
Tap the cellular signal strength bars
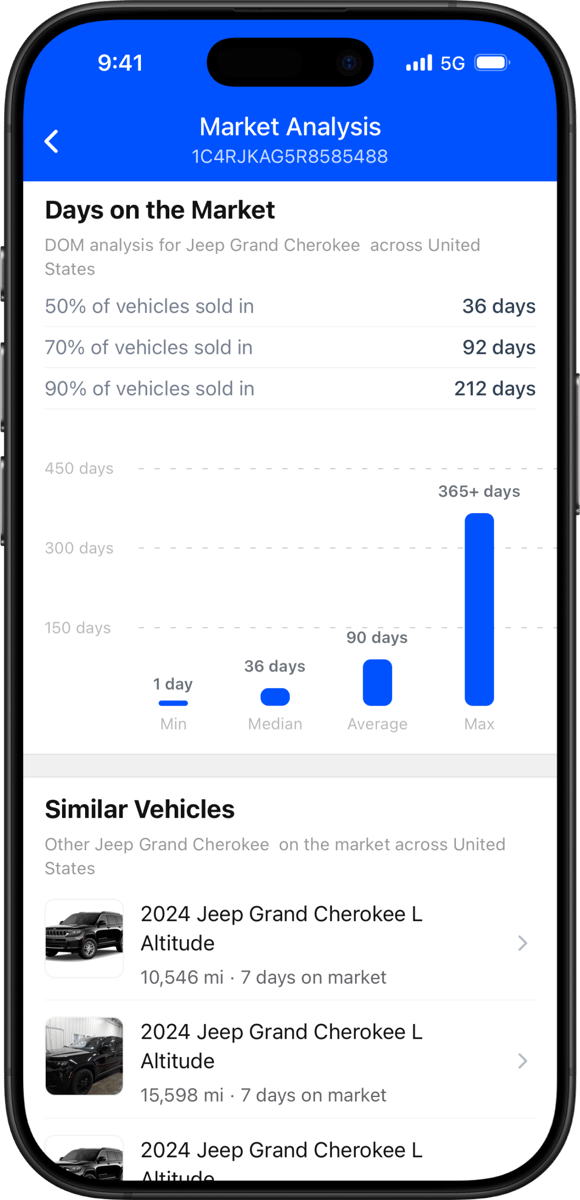tap(418, 62)
